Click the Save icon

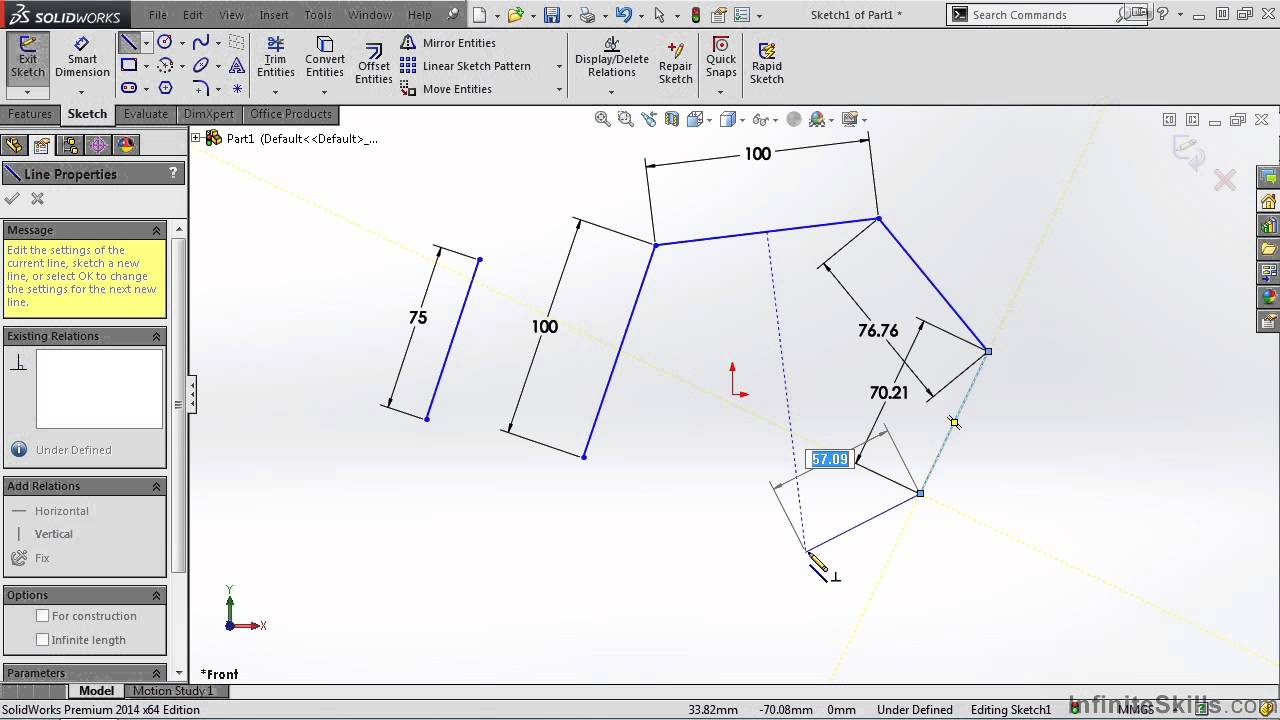click(x=551, y=15)
